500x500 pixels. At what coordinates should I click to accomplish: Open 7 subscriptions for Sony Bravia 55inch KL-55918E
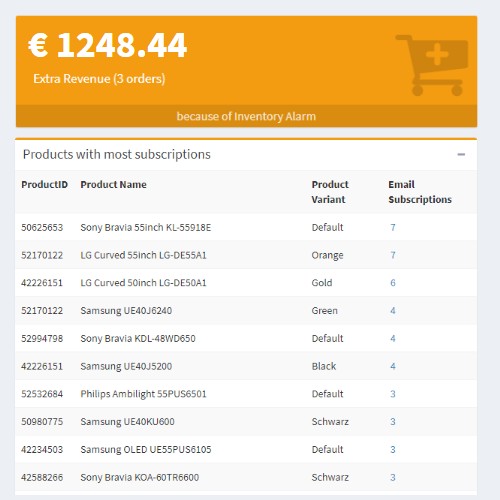click(x=393, y=227)
